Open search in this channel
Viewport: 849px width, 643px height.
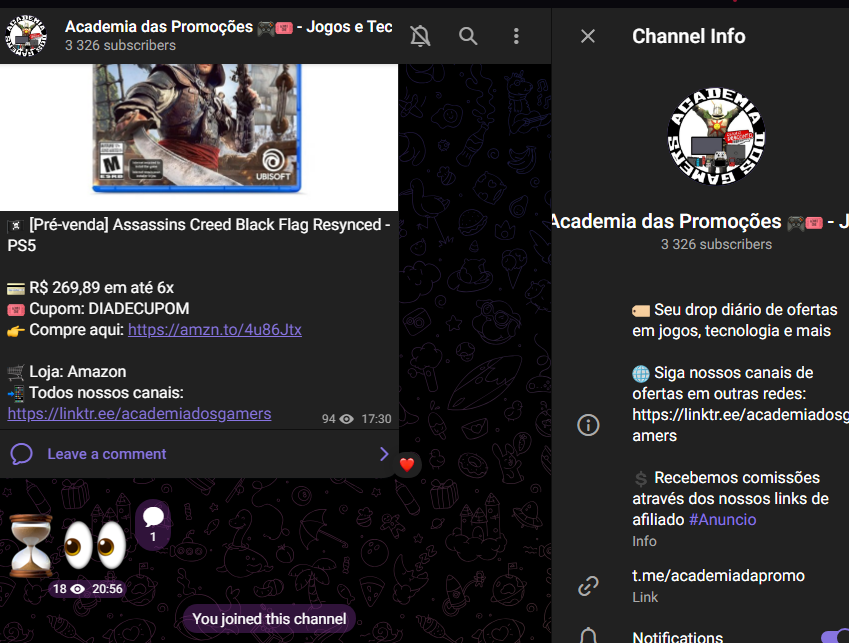click(468, 36)
